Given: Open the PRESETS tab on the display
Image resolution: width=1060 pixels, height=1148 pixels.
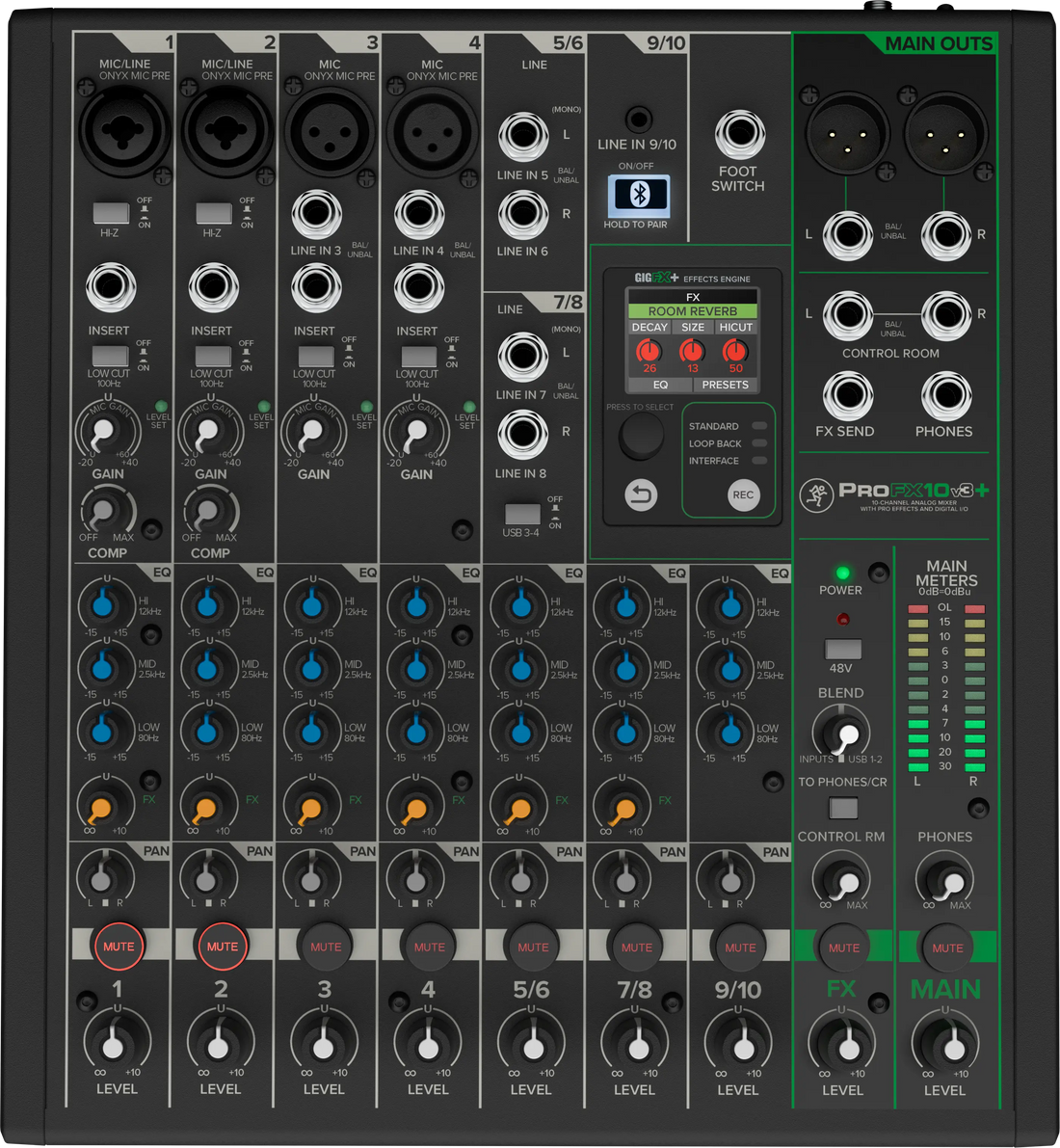Looking at the screenshot, I should 725,385.
